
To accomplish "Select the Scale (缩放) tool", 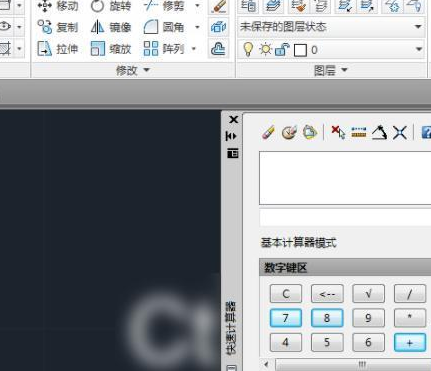I will (111, 49).
